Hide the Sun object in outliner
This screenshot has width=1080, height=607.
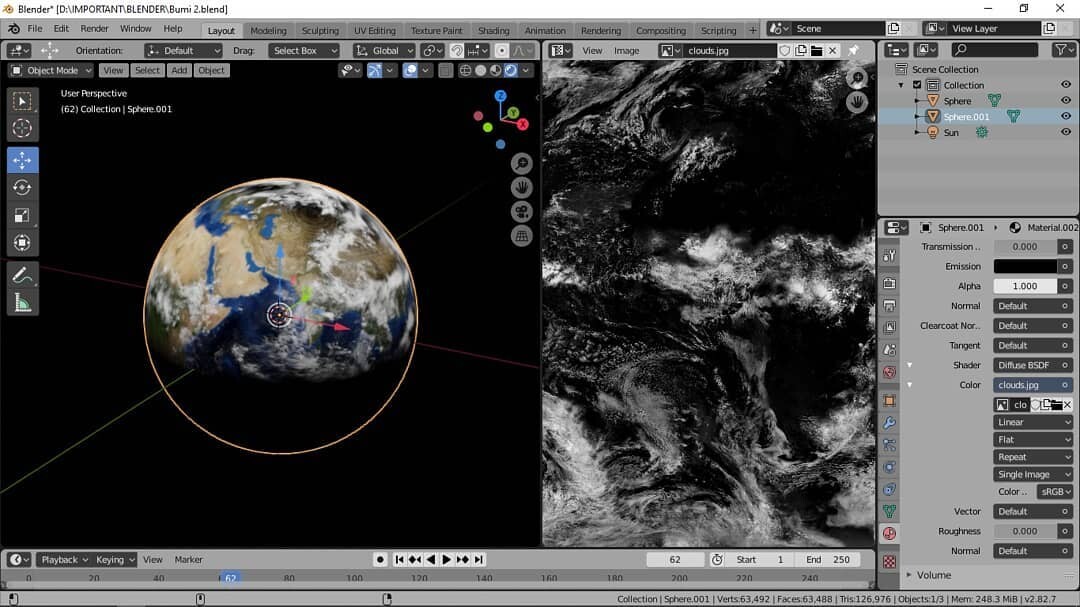[1066, 132]
